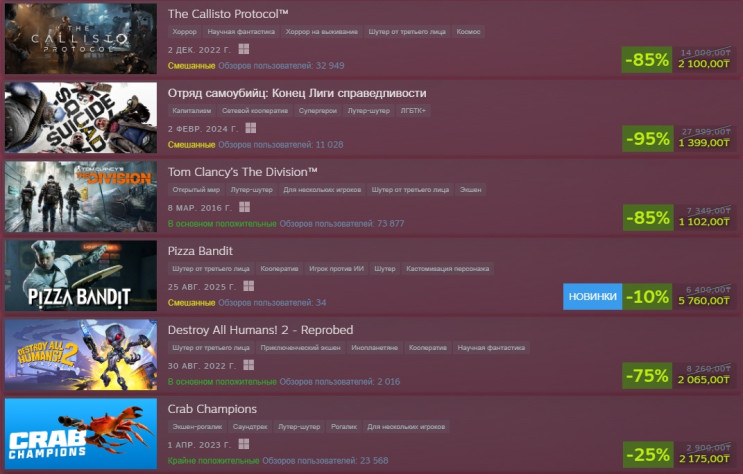Select the Кооператив tag on Destroy All Humans
This screenshot has height=474, width=743.
click(428, 347)
